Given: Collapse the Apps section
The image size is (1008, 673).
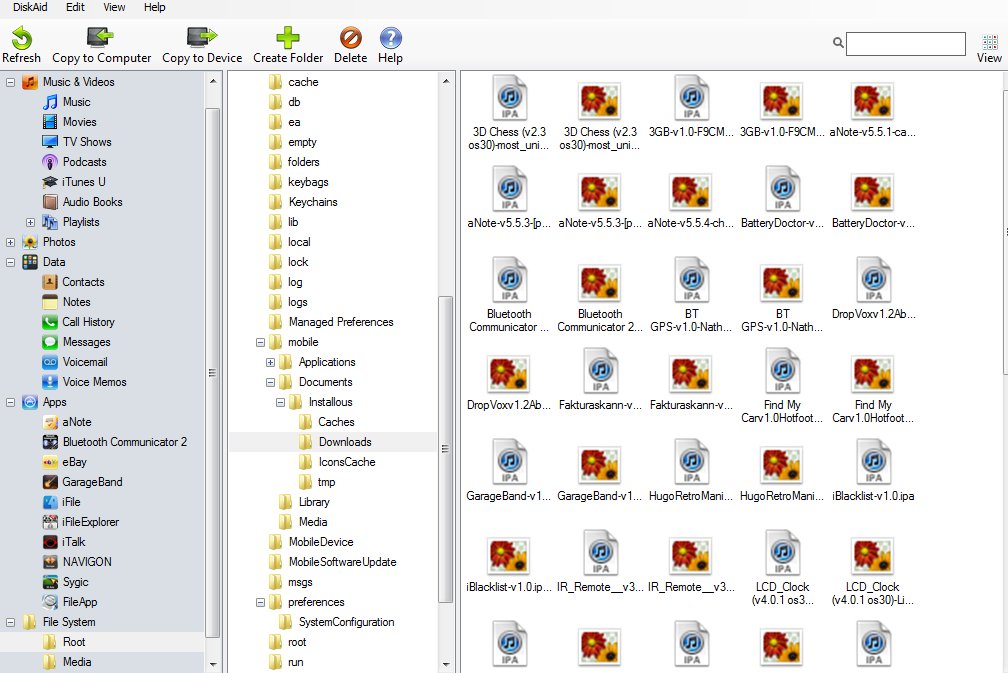Looking at the screenshot, I should point(10,402).
